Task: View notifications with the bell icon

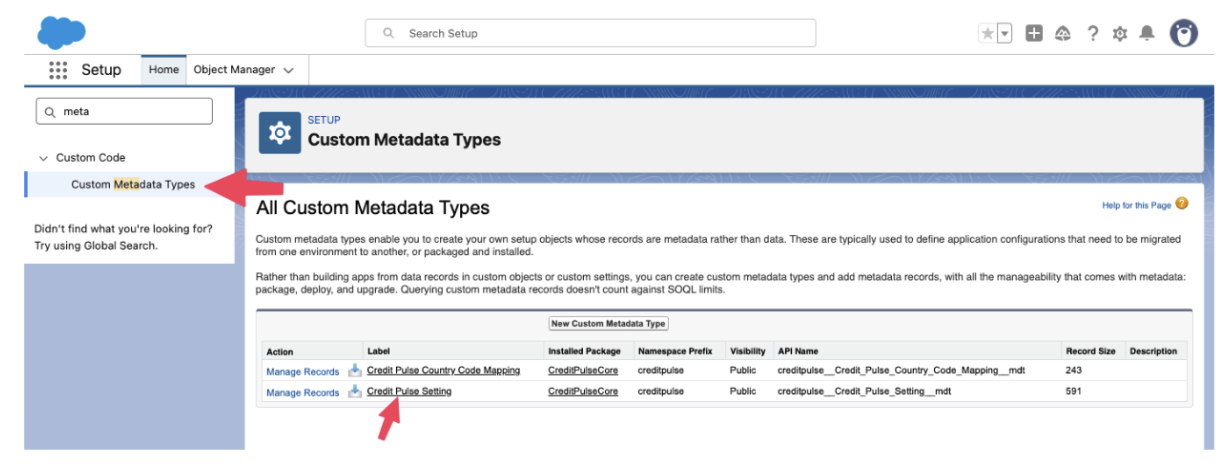Action: click(x=1148, y=33)
